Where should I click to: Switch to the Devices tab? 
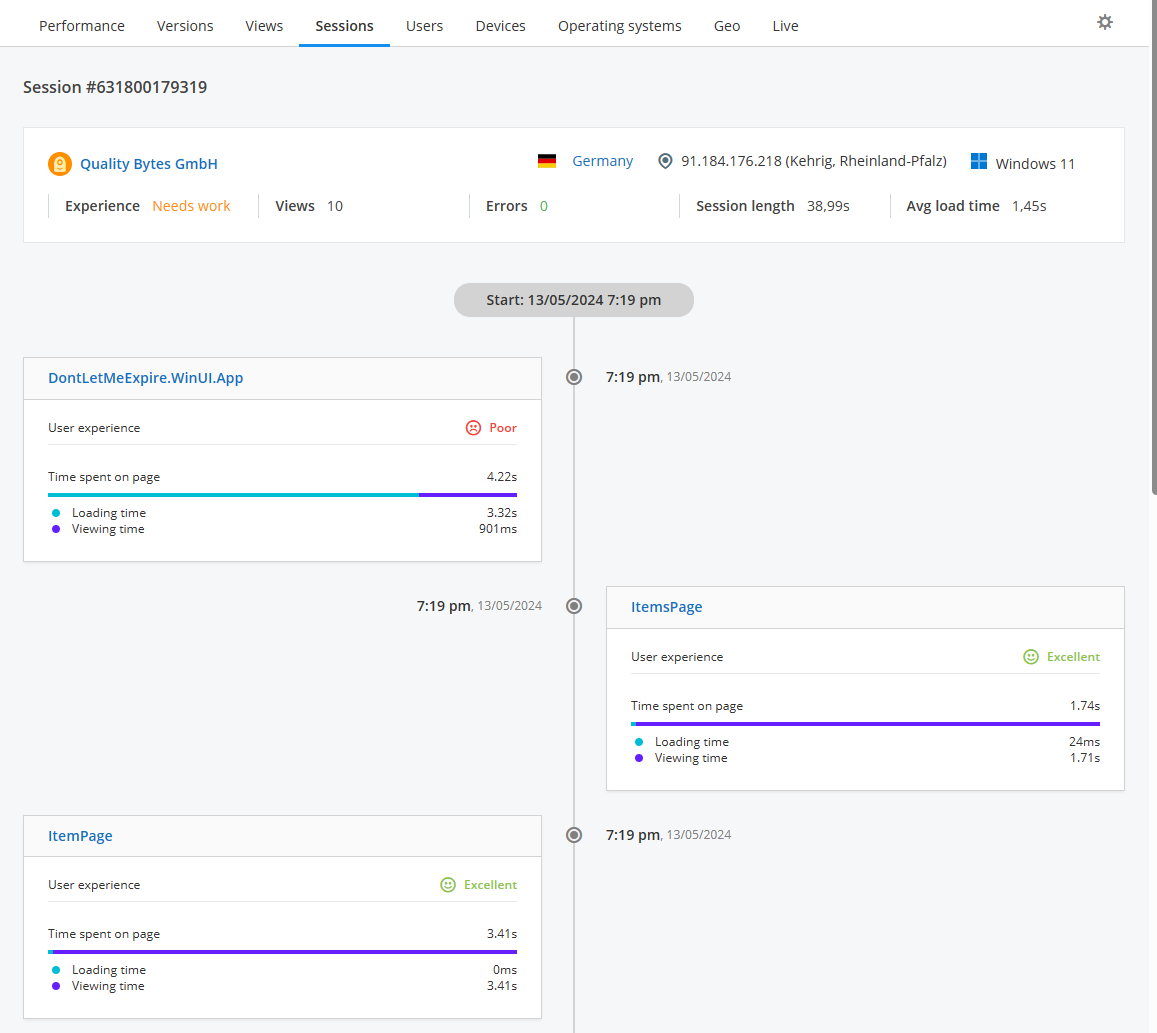pyautogui.click(x=500, y=25)
